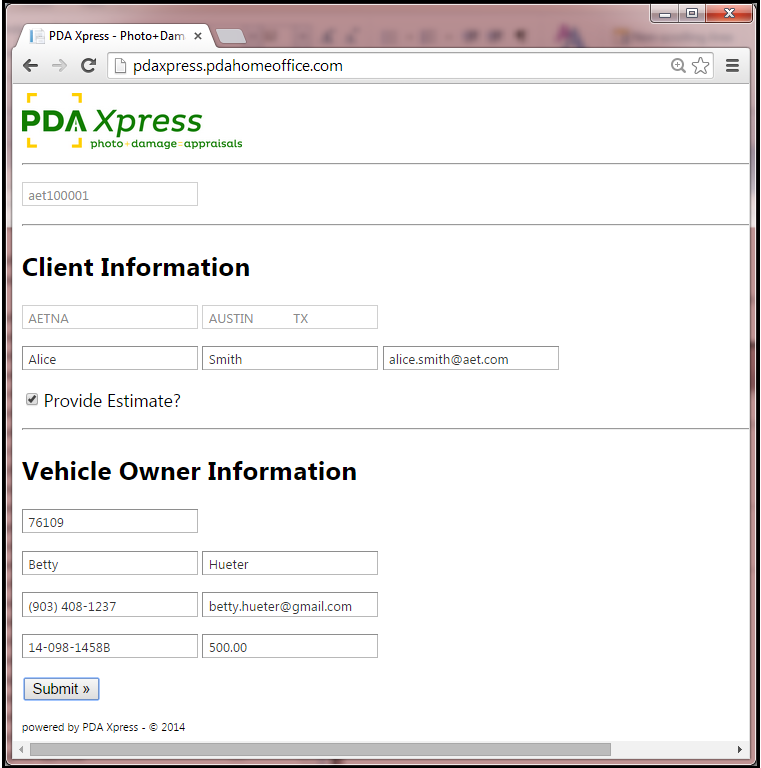
Task: Reload the page with refresh icon
Action: pyautogui.click(x=89, y=66)
